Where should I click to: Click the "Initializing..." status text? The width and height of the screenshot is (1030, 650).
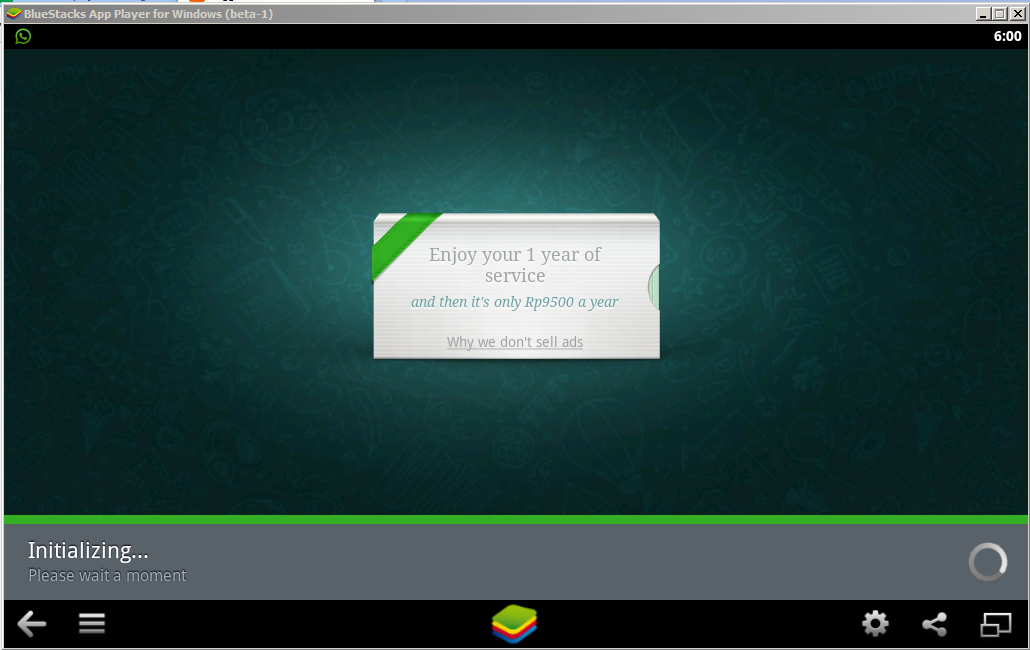pyautogui.click(x=88, y=550)
